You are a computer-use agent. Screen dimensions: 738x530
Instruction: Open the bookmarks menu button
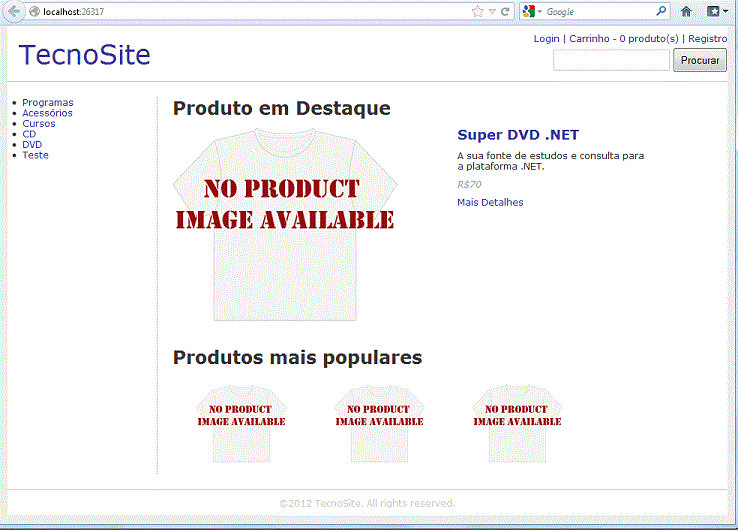coord(717,11)
